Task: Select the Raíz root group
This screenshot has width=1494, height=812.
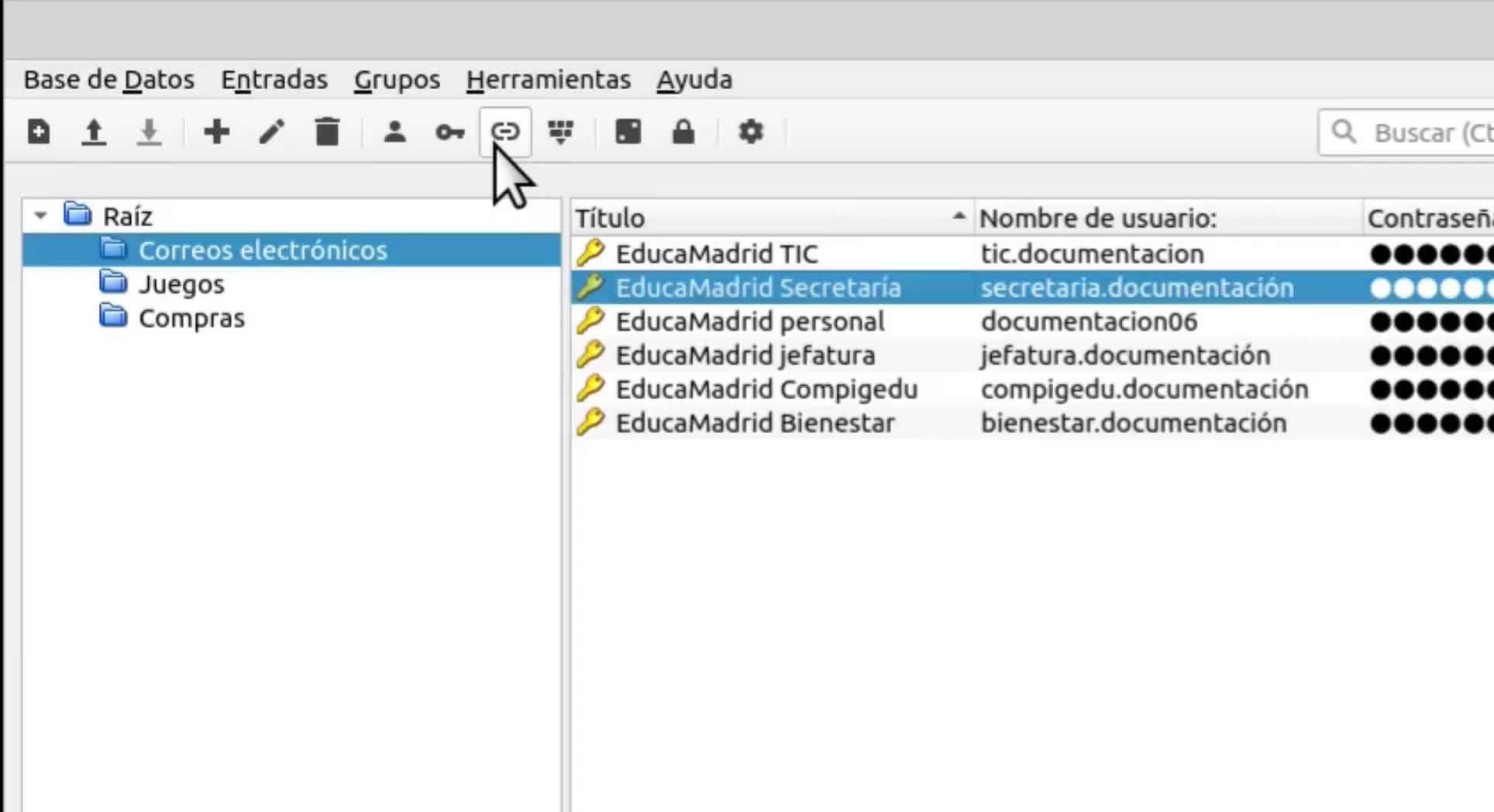Action: point(128,216)
